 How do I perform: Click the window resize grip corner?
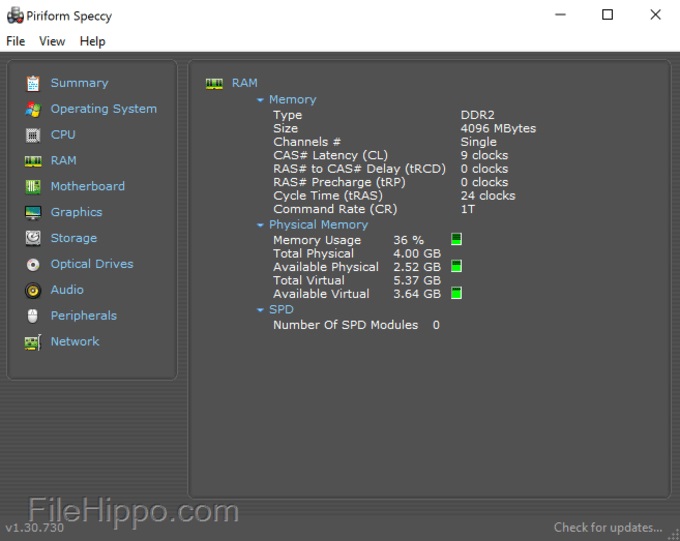675,536
